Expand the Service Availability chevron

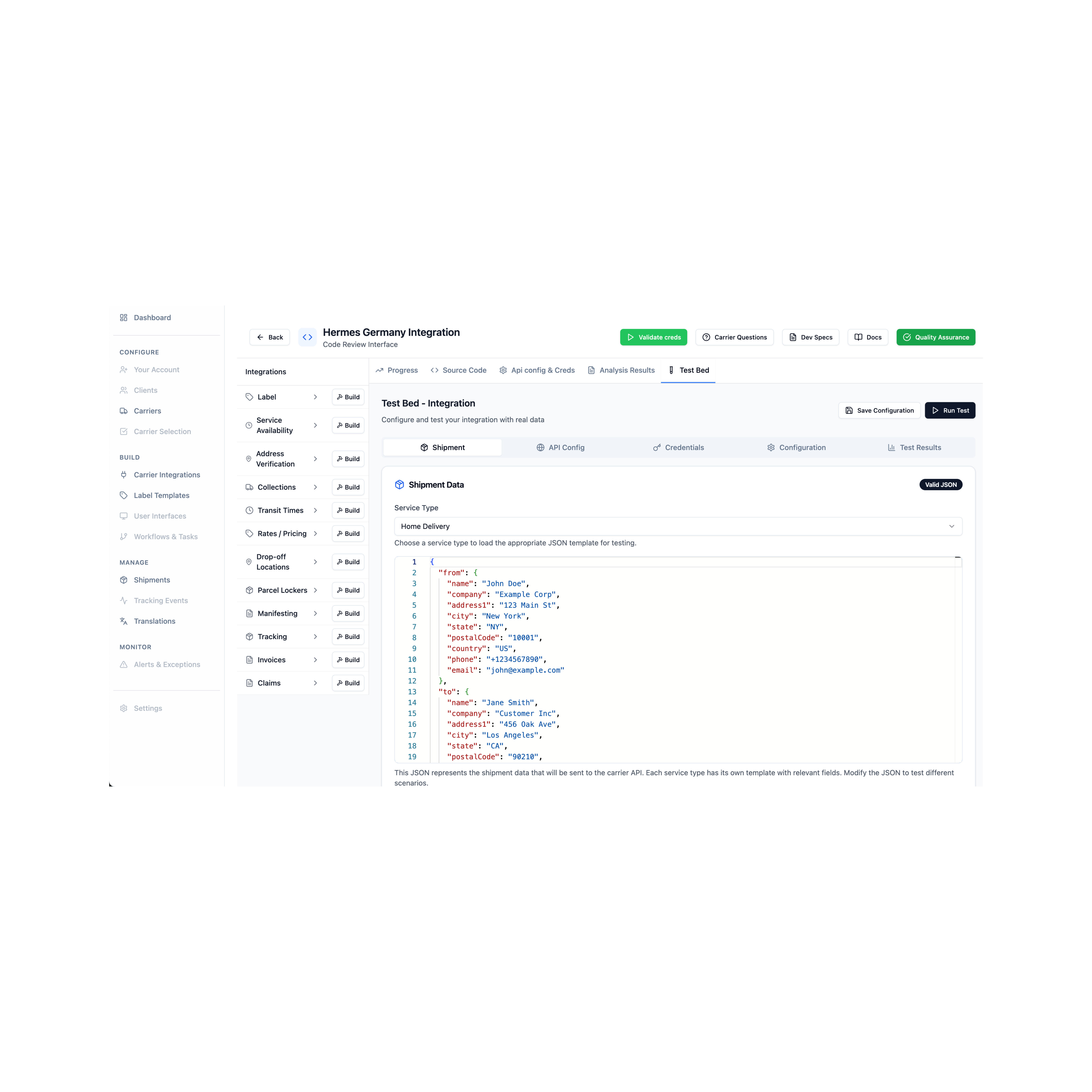(315, 426)
